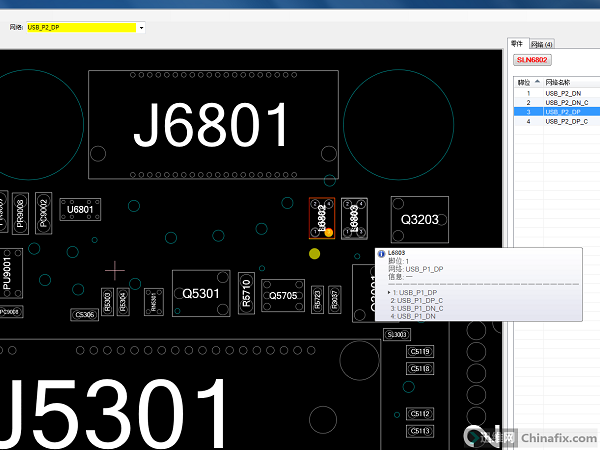The image size is (600, 450).
Task: Click the CS306 component footprint
Action: pyautogui.click(x=85, y=315)
